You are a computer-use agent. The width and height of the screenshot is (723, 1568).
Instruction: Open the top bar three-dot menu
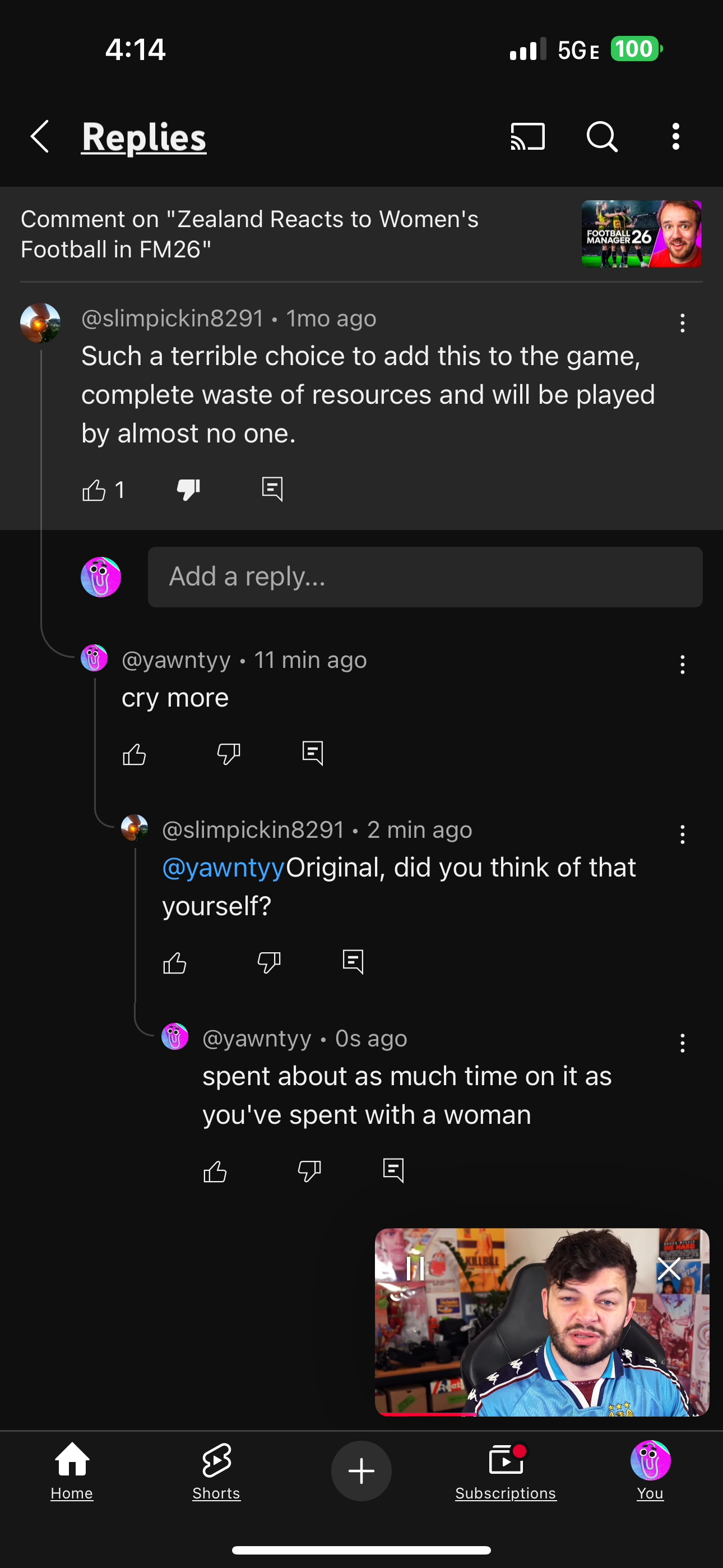coord(675,136)
